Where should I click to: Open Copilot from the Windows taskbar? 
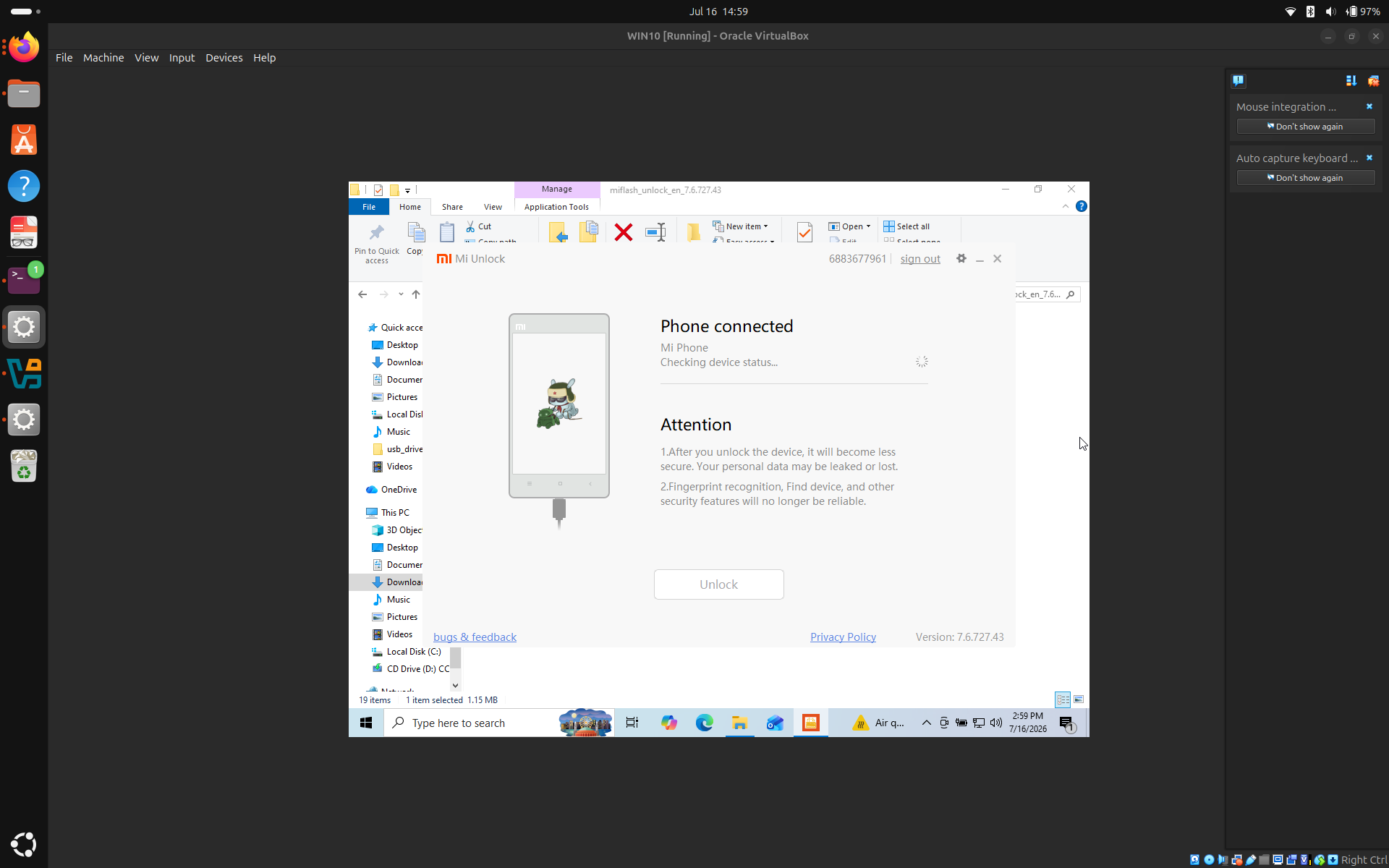(669, 723)
